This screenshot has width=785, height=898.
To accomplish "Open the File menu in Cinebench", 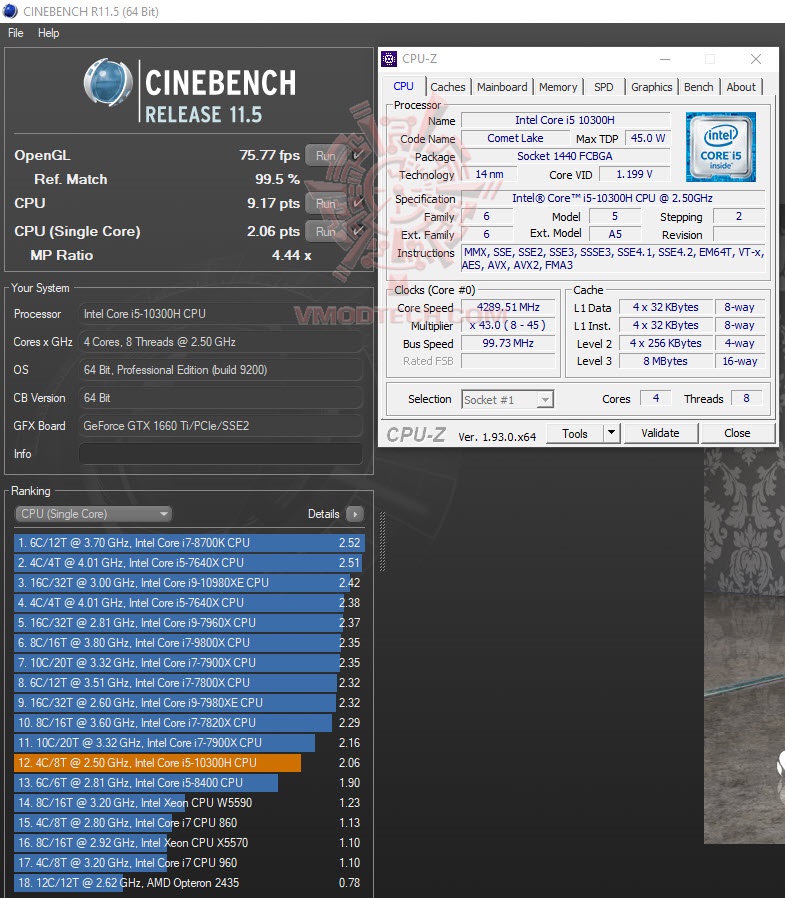I will click(x=15, y=33).
